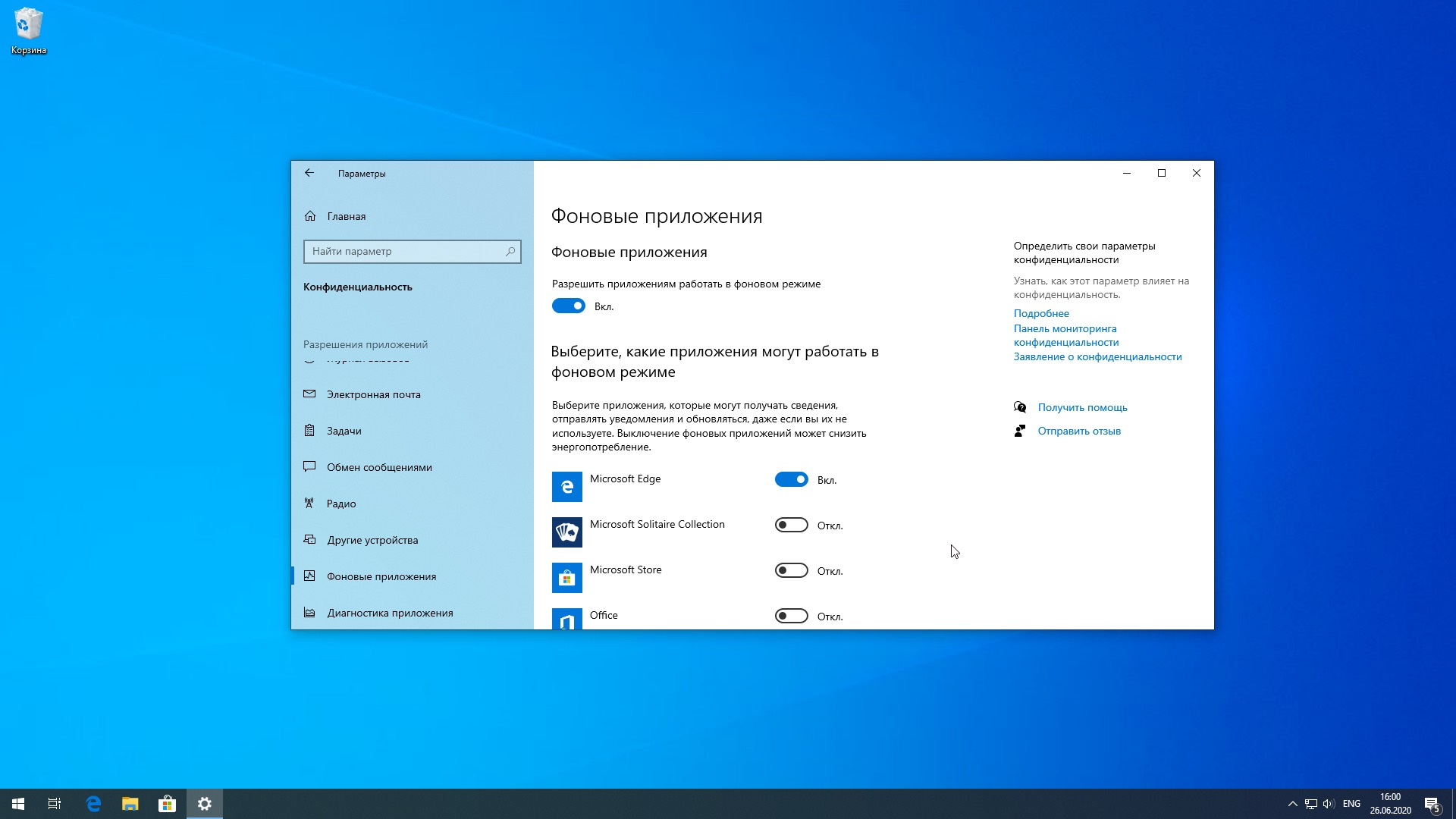Open the action center notifications icon
The height and width of the screenshot is (819, 1456).
click(1432, 804)
